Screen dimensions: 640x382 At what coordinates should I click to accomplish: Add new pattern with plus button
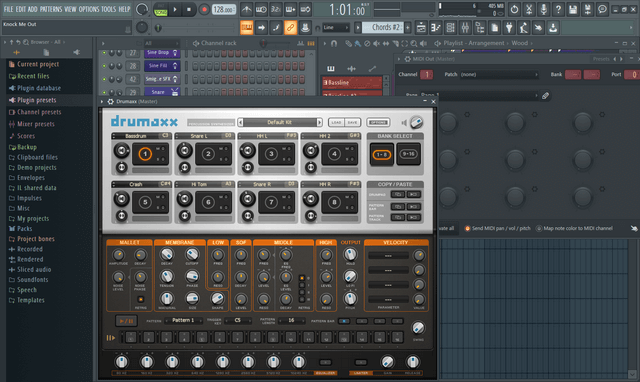(407, 28)
